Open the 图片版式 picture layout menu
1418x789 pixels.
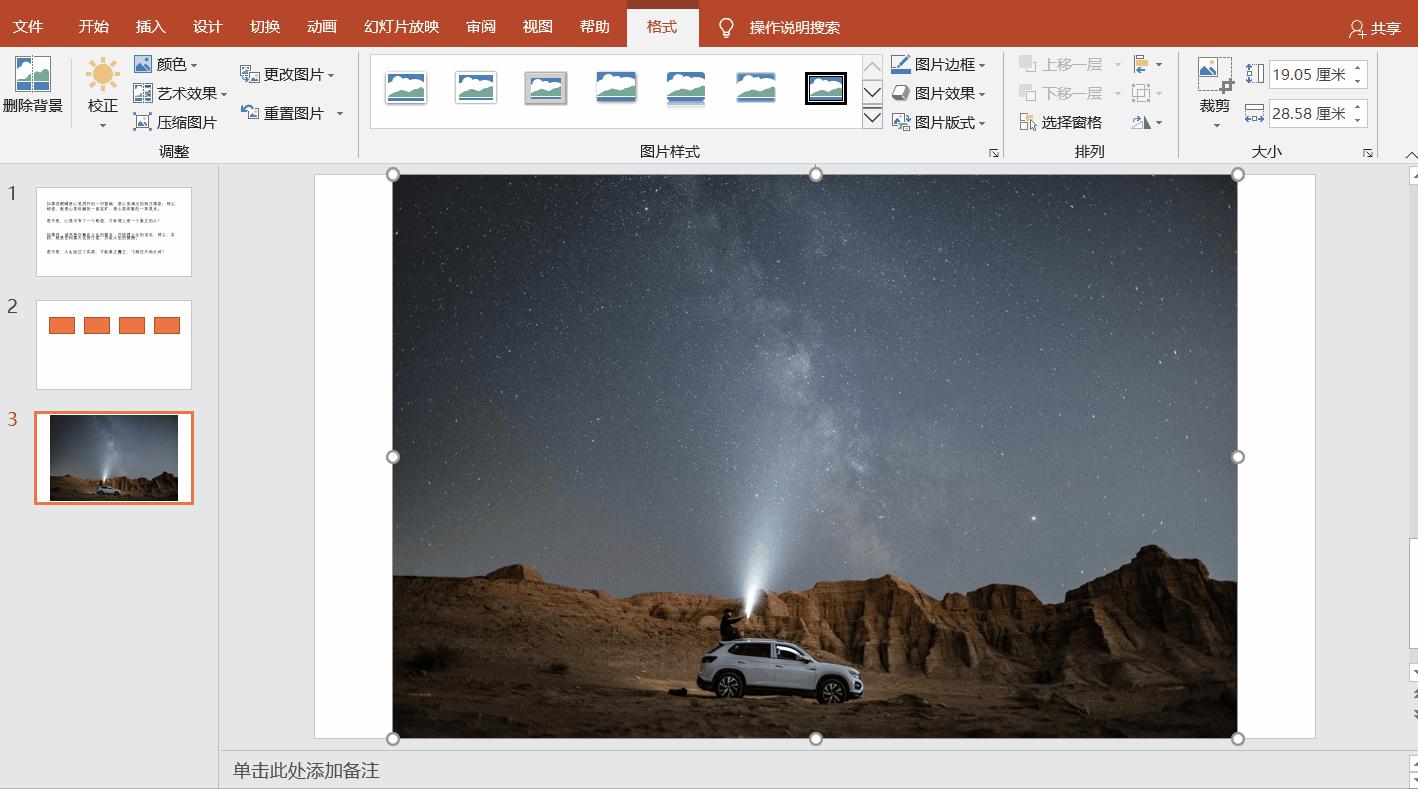[x=938, y=123]
